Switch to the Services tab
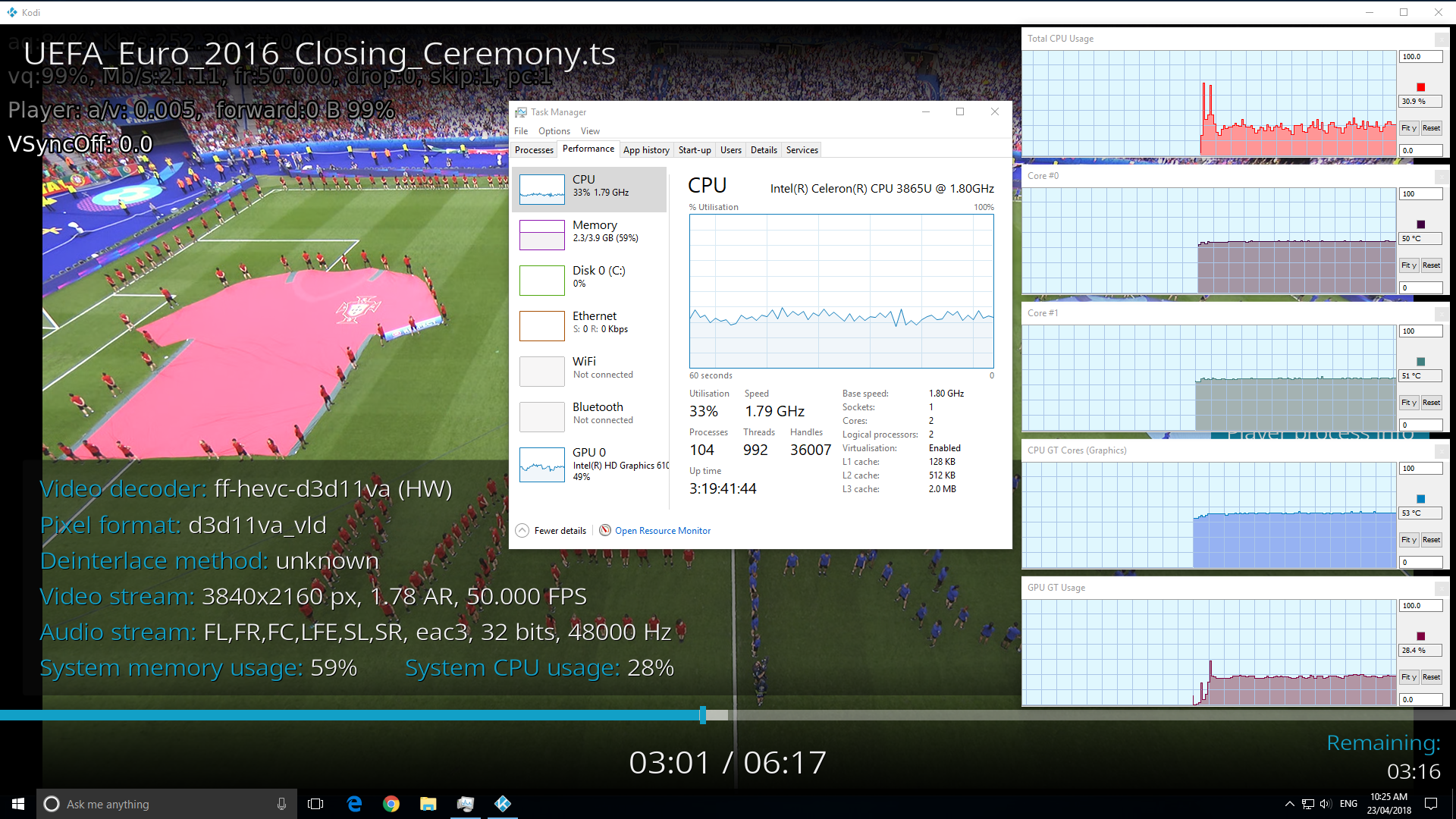This screenshot has height=819, width=1456. click(802, 150)
